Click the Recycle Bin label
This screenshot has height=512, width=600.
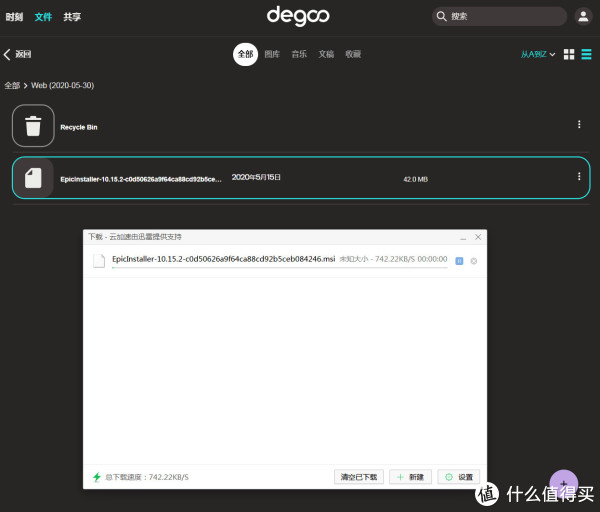79,127
